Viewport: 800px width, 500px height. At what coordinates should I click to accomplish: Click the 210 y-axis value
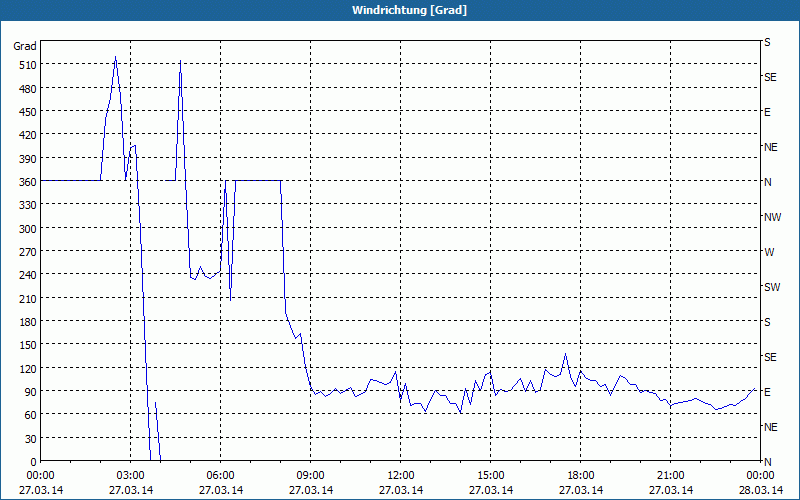[x=27, y=298]
